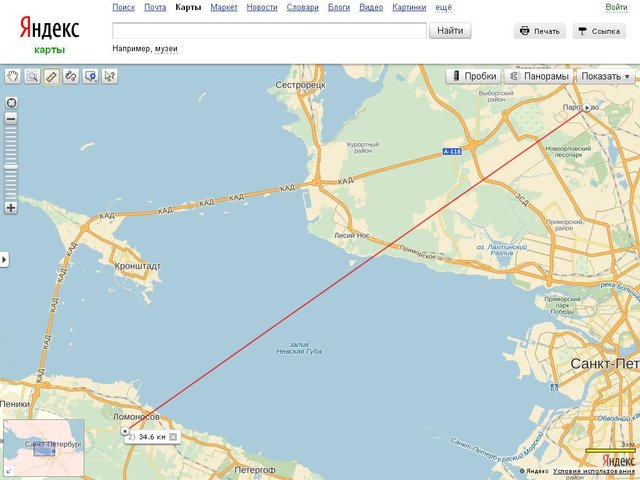
Task: Toggle the Пробки traffic layer
Action: [473, 76]
